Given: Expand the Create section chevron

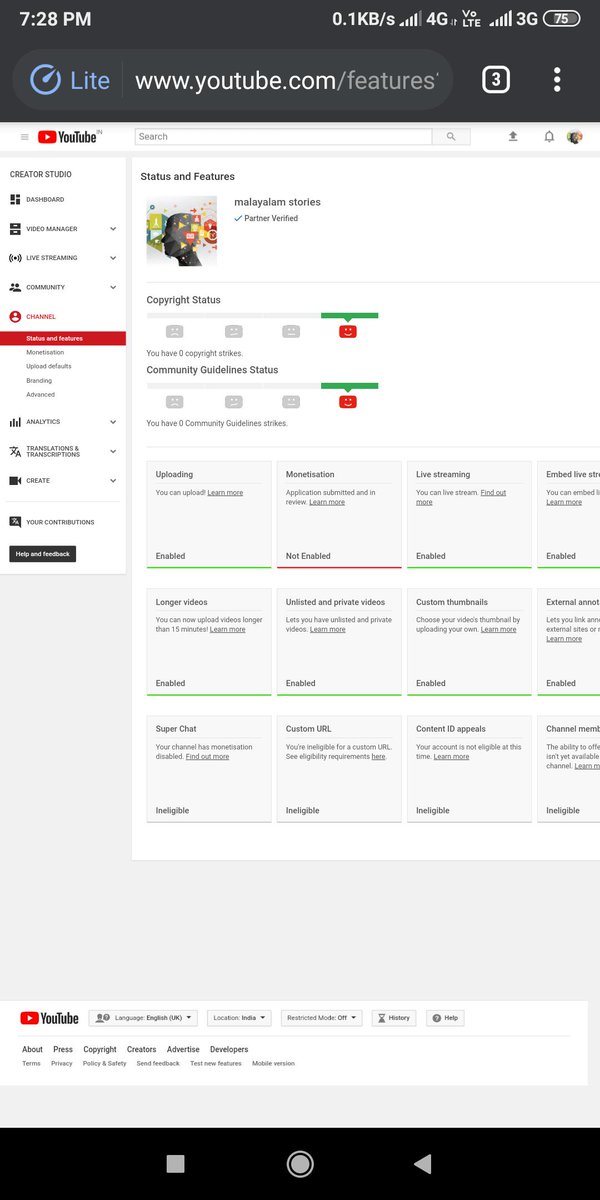Looking at the screenshot, I should [113, 481].
